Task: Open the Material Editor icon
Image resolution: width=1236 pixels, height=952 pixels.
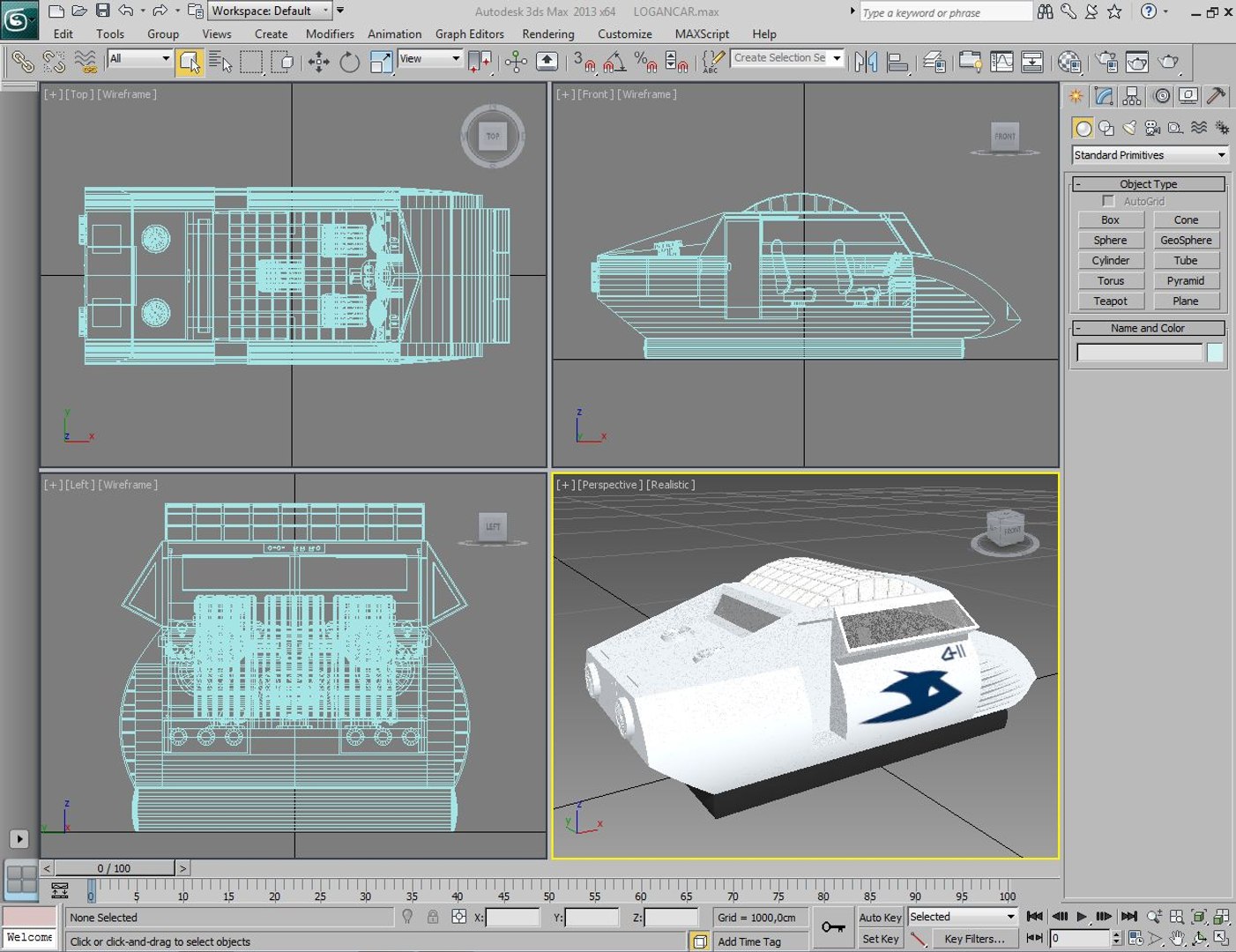Action: pyautogui.click(x=1069, y=62)
